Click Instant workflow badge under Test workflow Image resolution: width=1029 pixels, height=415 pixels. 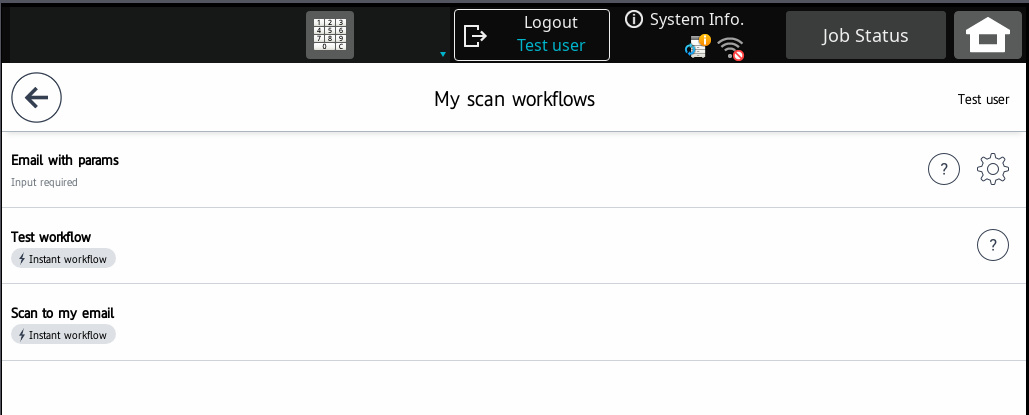point(64,259)
